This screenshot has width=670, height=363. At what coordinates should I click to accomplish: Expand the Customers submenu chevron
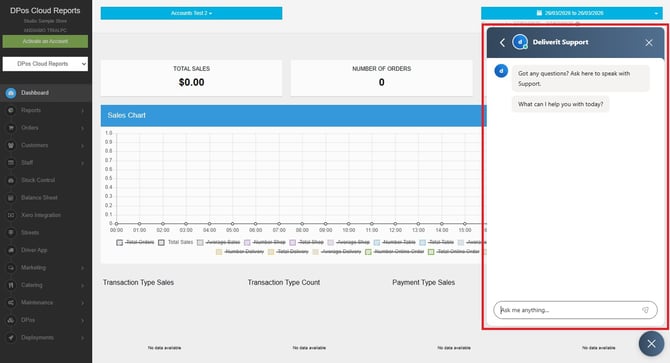[82, 146]
